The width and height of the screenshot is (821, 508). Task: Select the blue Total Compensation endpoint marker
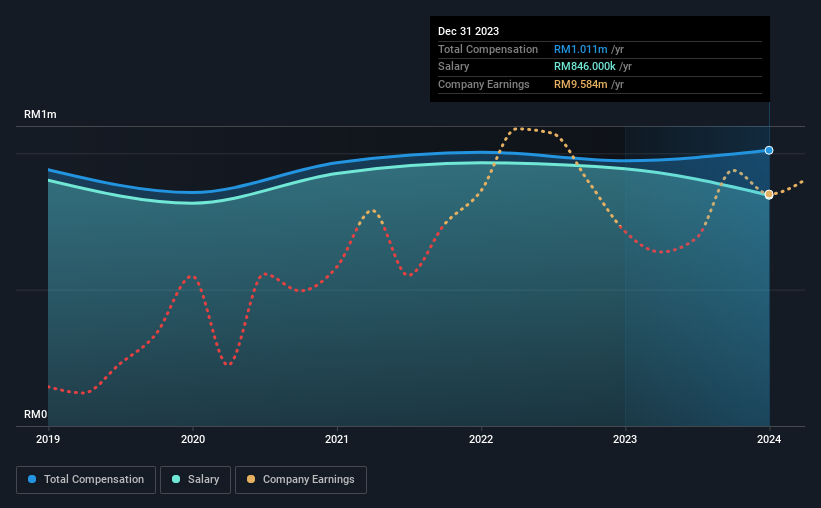click(769, 150)
